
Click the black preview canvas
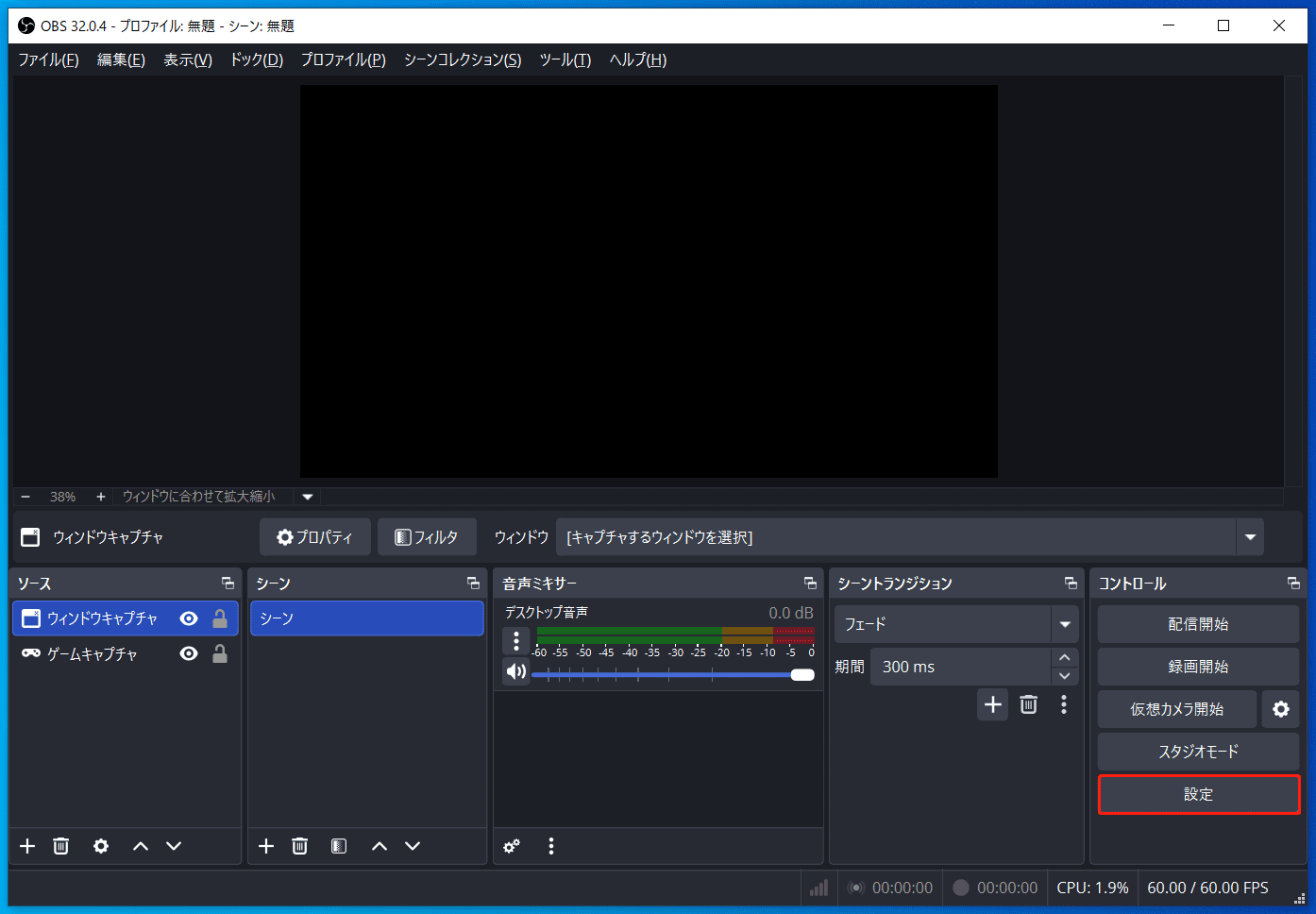(x=649, y=281)
